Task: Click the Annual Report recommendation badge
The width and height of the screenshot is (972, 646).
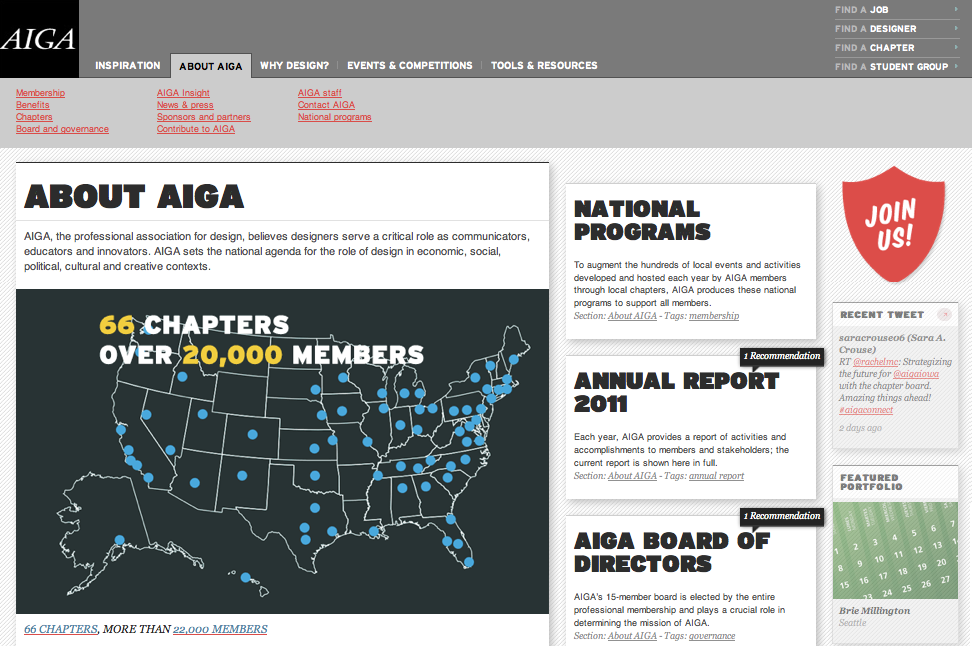Action: [782, 356]
